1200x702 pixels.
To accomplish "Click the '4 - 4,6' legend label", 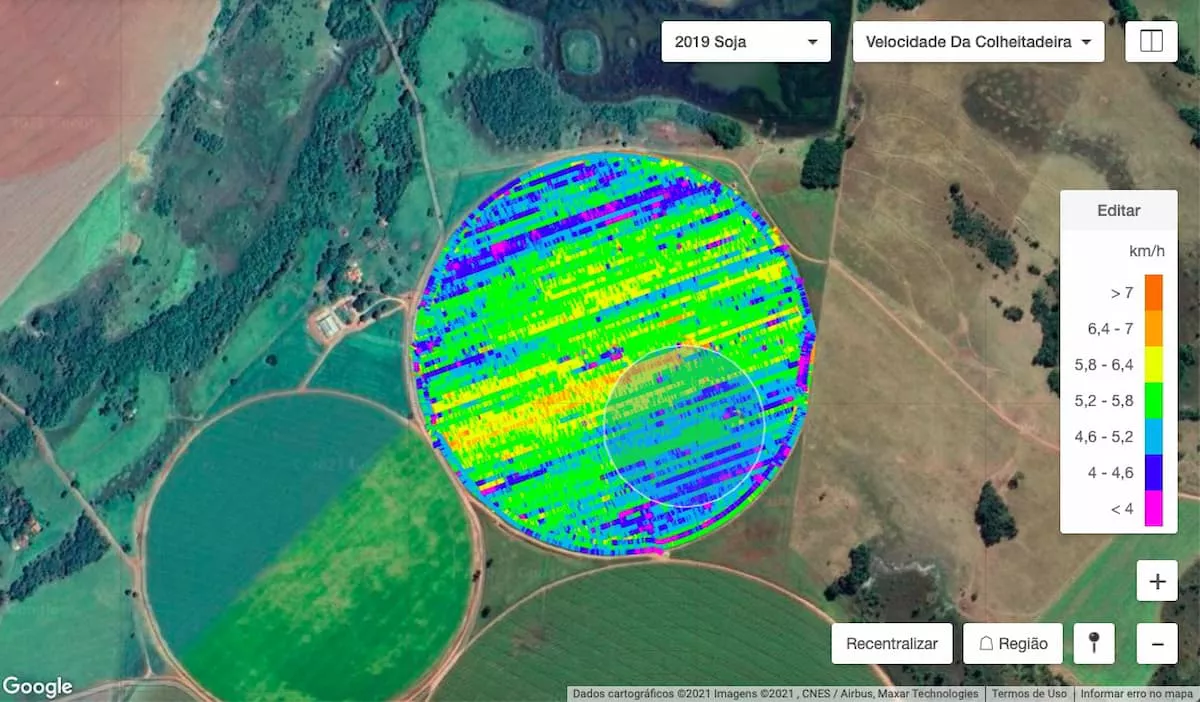I will click(1110, 473).
